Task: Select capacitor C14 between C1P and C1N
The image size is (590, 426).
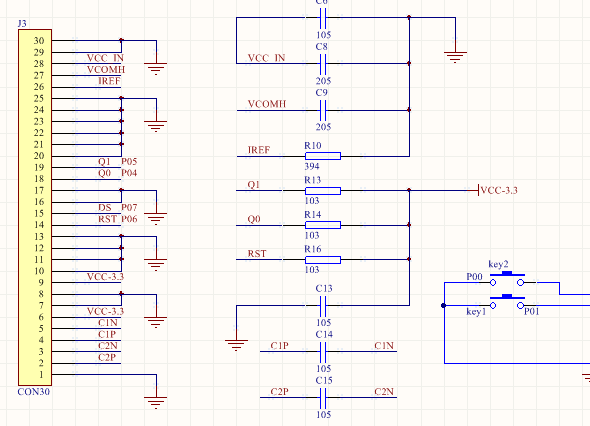Action: pos(323,351)
